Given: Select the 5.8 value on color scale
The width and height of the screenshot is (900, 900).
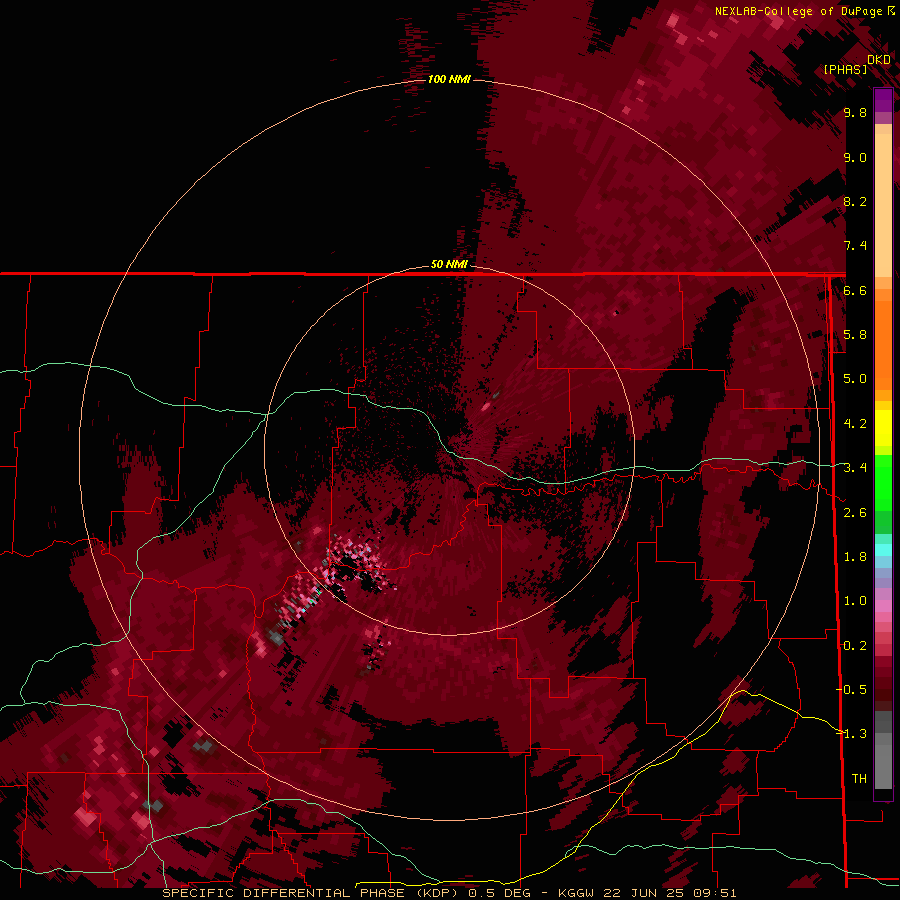Looking at the screenshot, I should point(855,335).
